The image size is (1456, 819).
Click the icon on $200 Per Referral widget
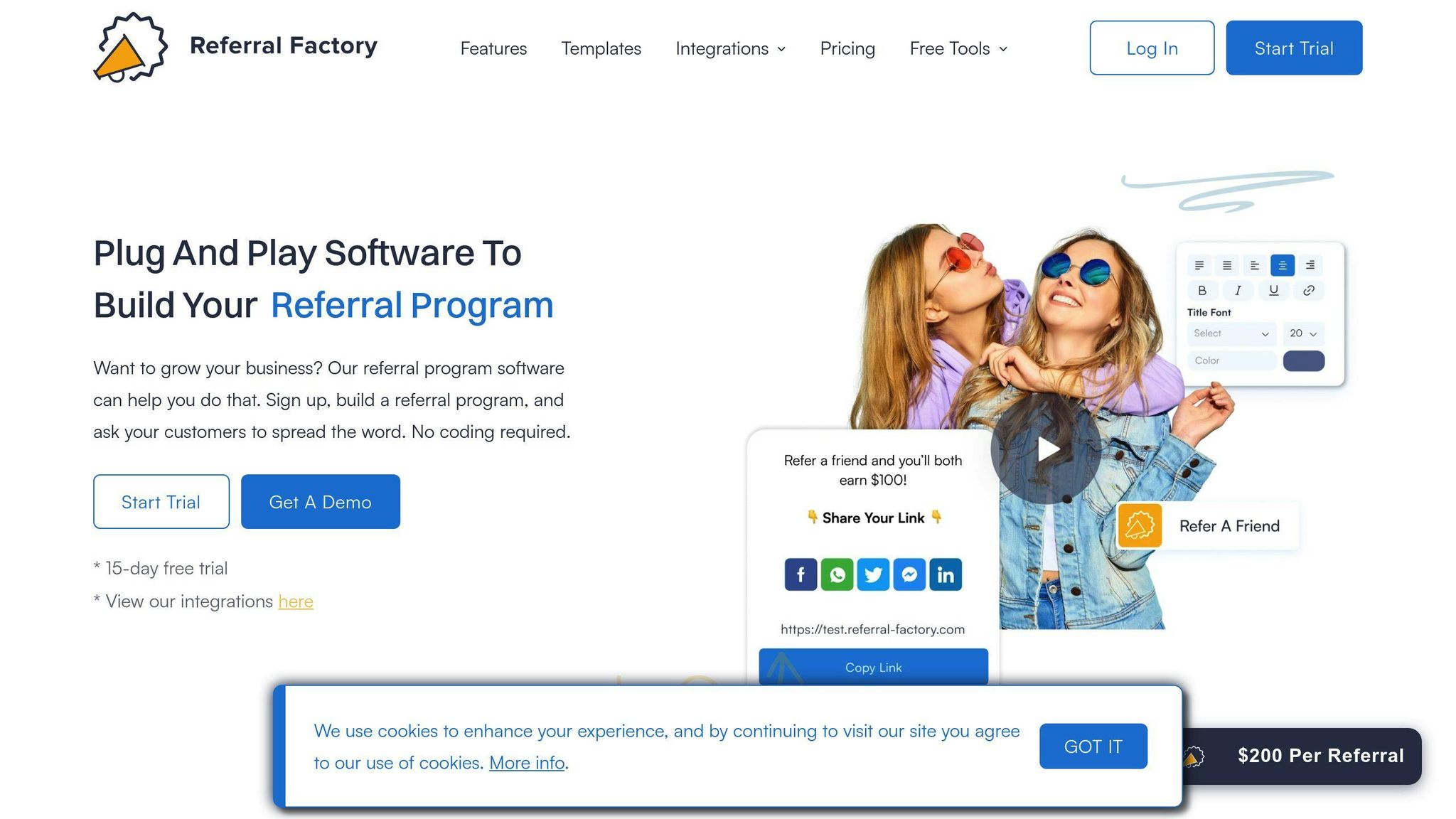click(x=1194, y=756)
